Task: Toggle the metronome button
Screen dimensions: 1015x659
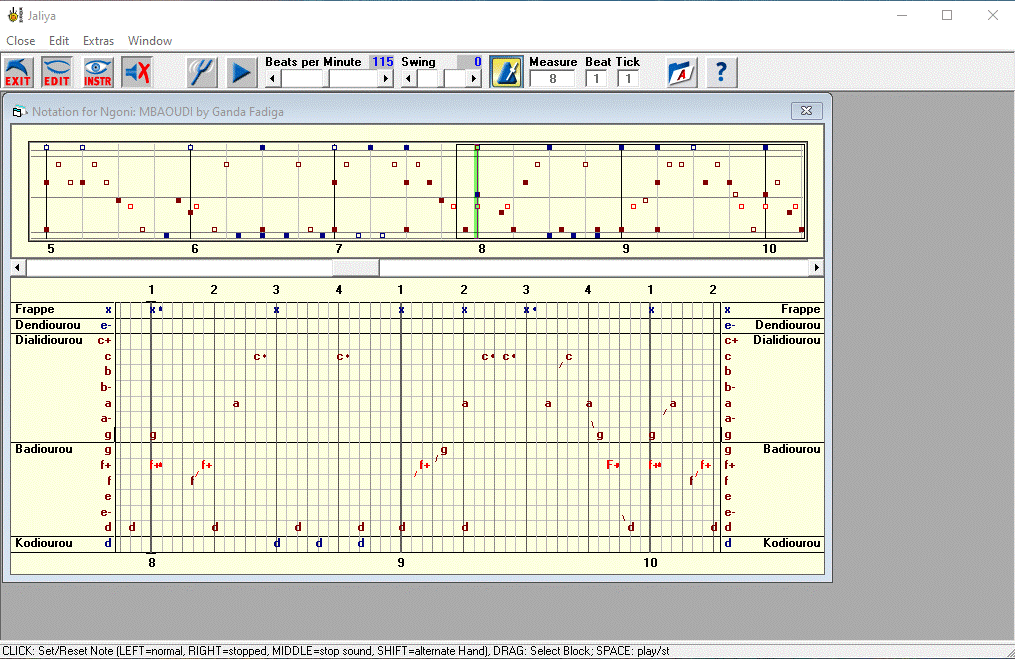Action: [x=507, y=72]
